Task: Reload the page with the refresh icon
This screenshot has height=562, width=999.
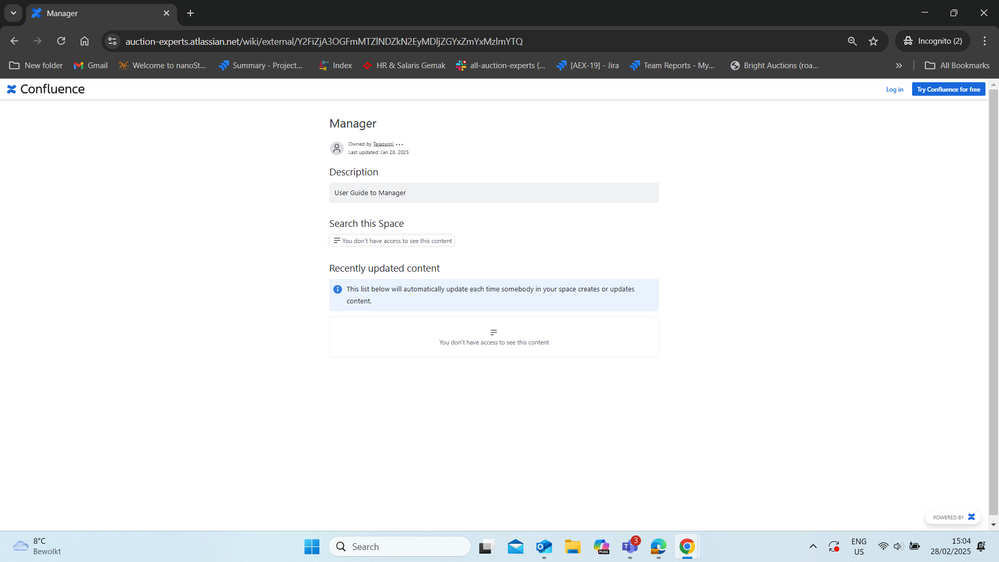Action: pos(61,41)
